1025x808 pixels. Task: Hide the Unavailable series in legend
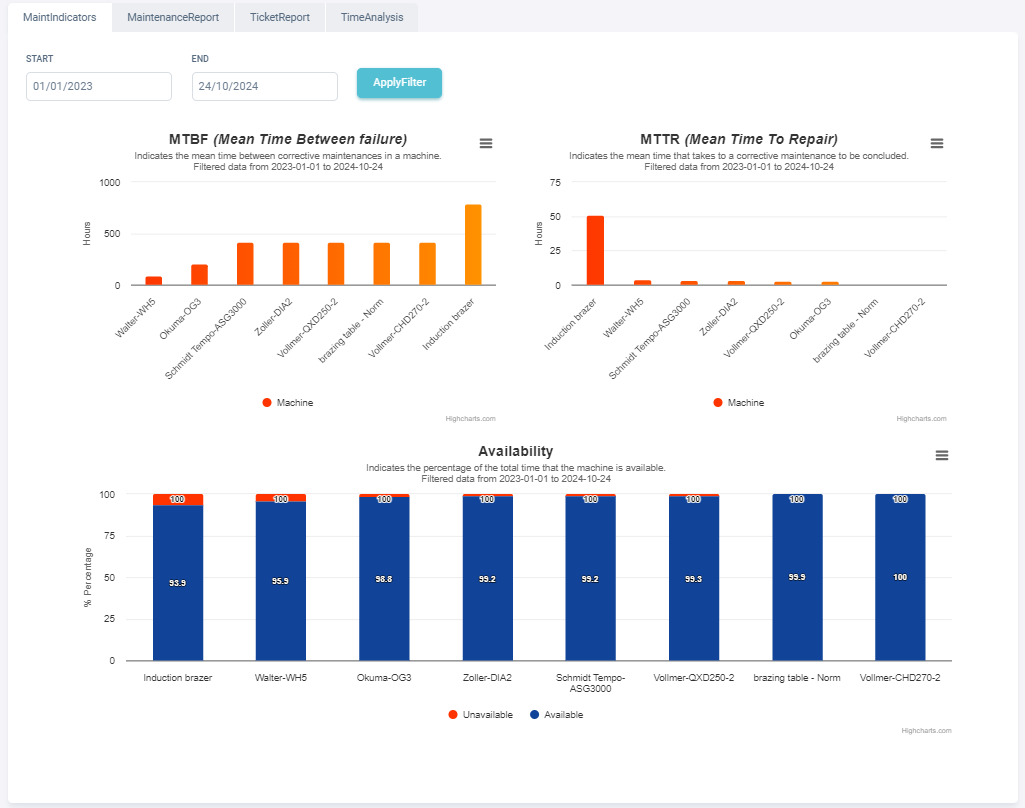coord(481,715)
